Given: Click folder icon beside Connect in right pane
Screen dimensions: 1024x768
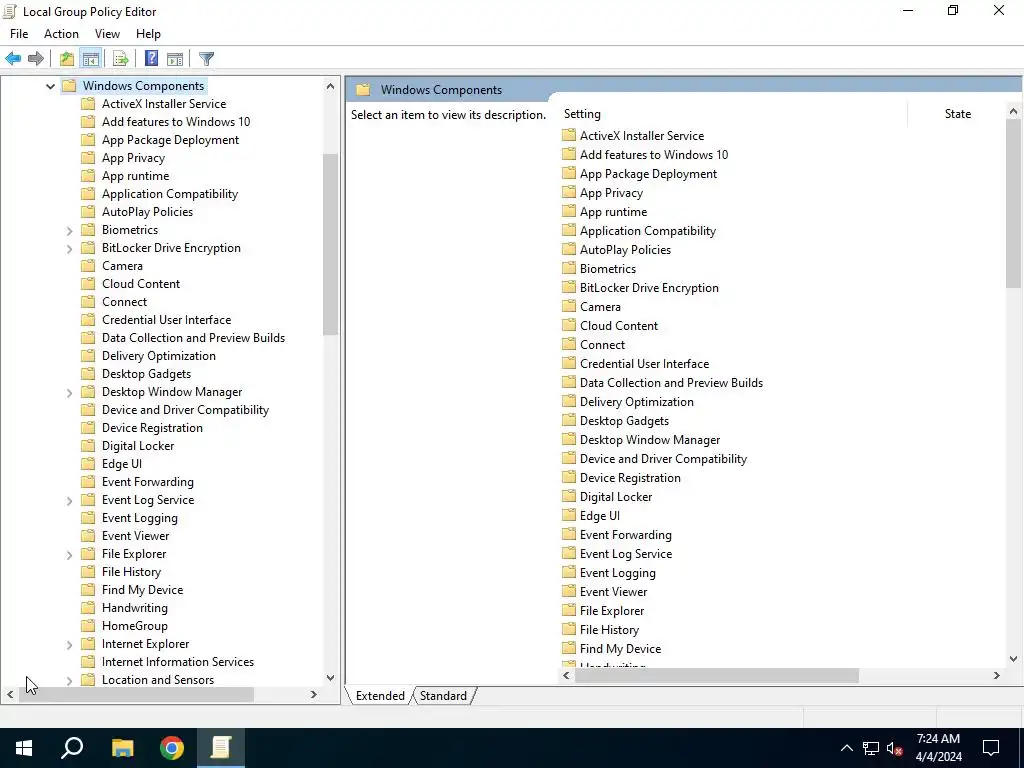Looking at the screenshot, I should (x=569, y=344).
